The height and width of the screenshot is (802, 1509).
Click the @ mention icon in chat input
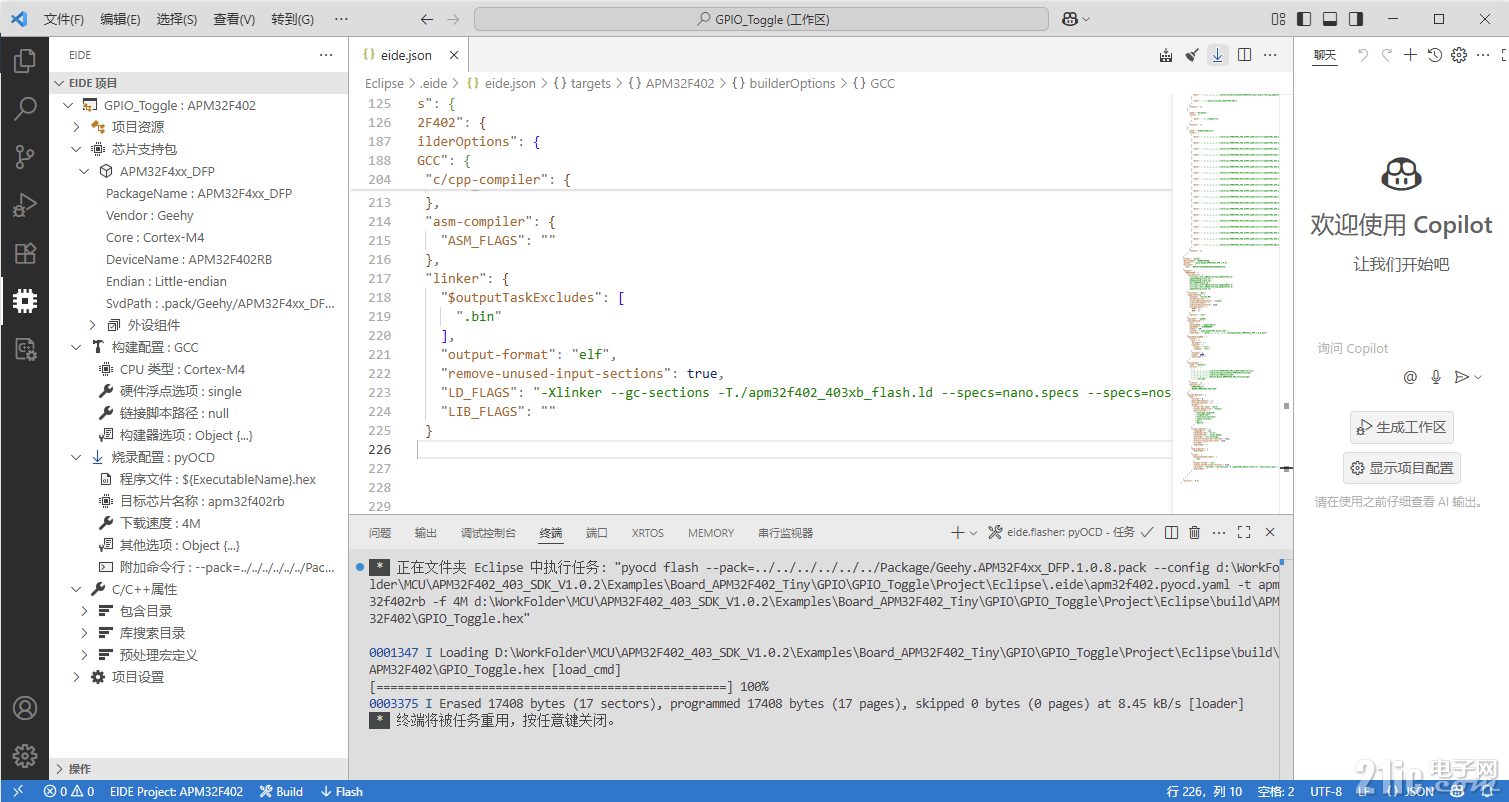1410,377
